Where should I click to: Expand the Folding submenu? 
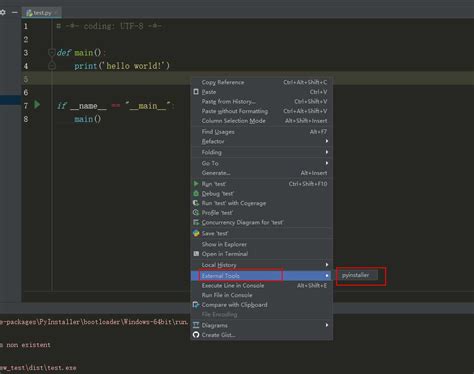(262, 152)
